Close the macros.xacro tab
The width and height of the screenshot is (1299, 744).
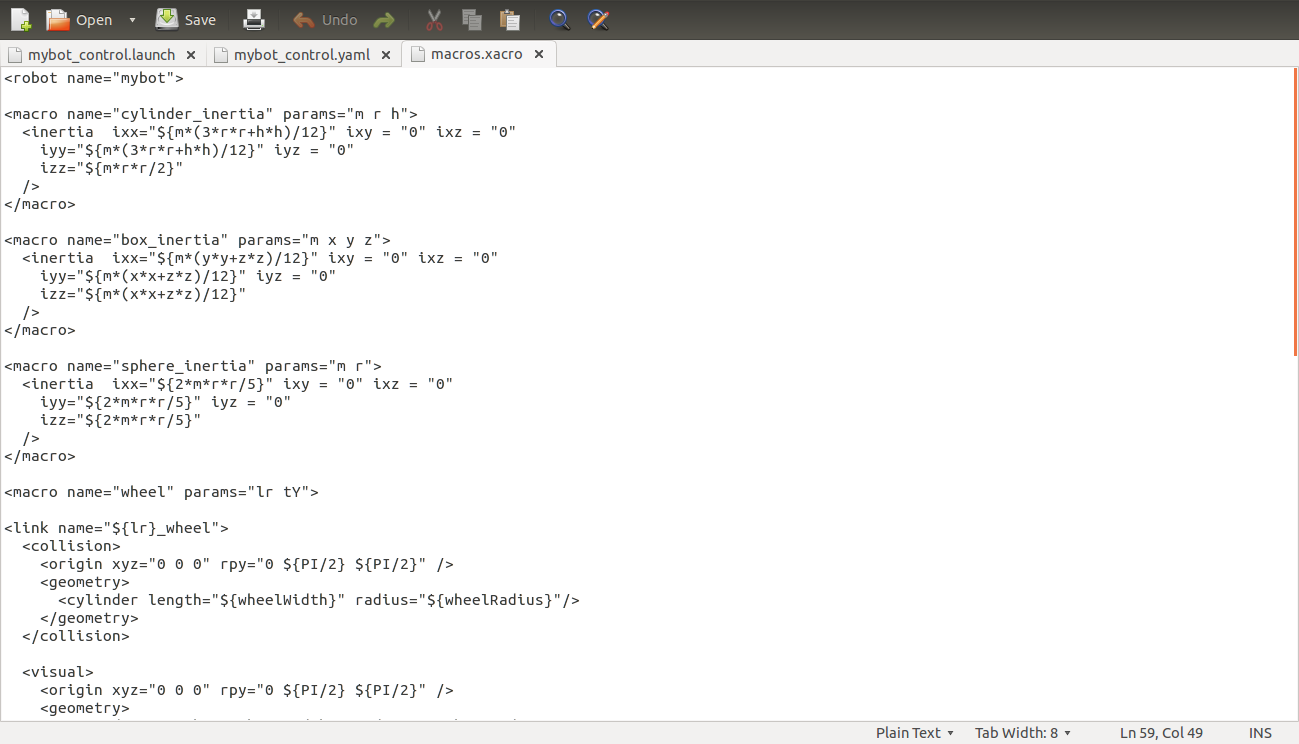click(538, 55)
